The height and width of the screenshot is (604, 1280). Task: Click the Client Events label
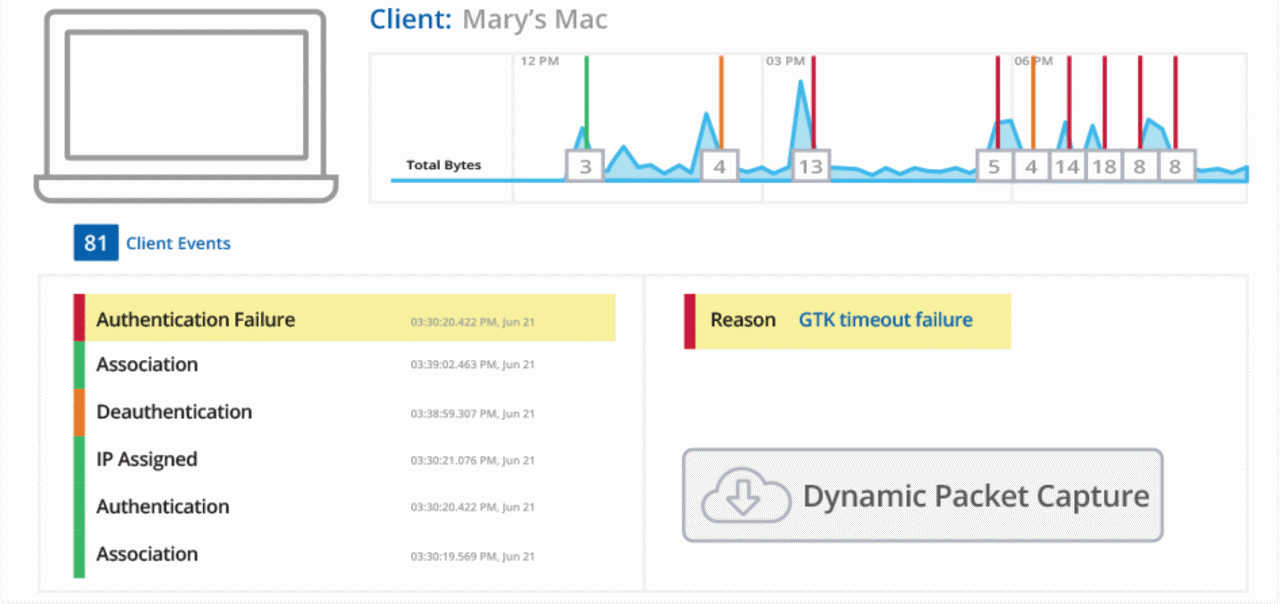(x=178, y=243)
